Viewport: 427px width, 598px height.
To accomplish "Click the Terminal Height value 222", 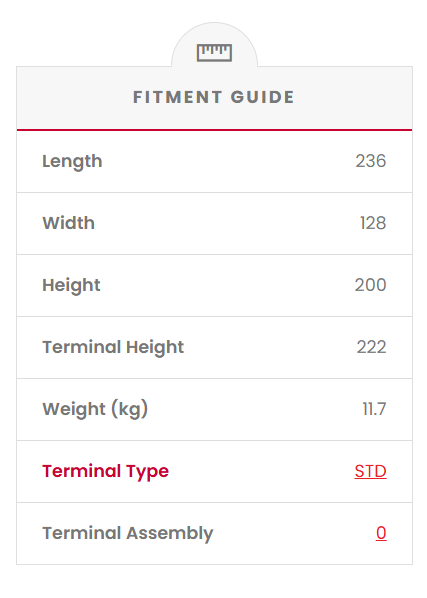I will [371, 347].
